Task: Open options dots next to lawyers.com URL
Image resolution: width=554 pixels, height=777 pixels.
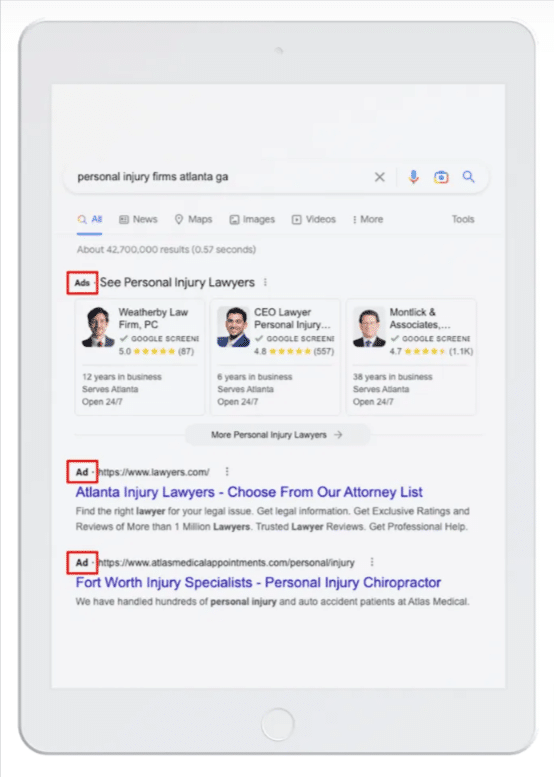Action: click(227, 471)
